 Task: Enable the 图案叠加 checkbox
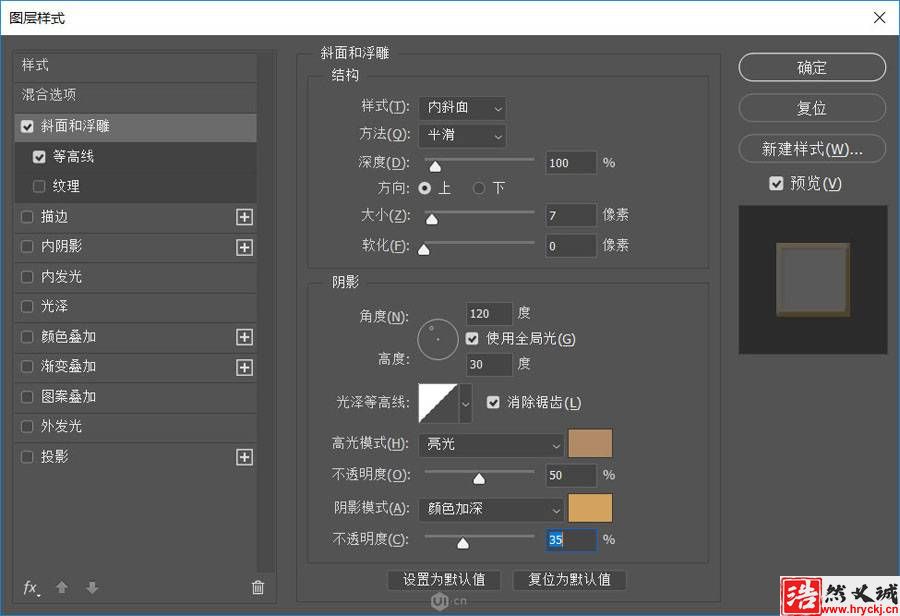point(27,397)
